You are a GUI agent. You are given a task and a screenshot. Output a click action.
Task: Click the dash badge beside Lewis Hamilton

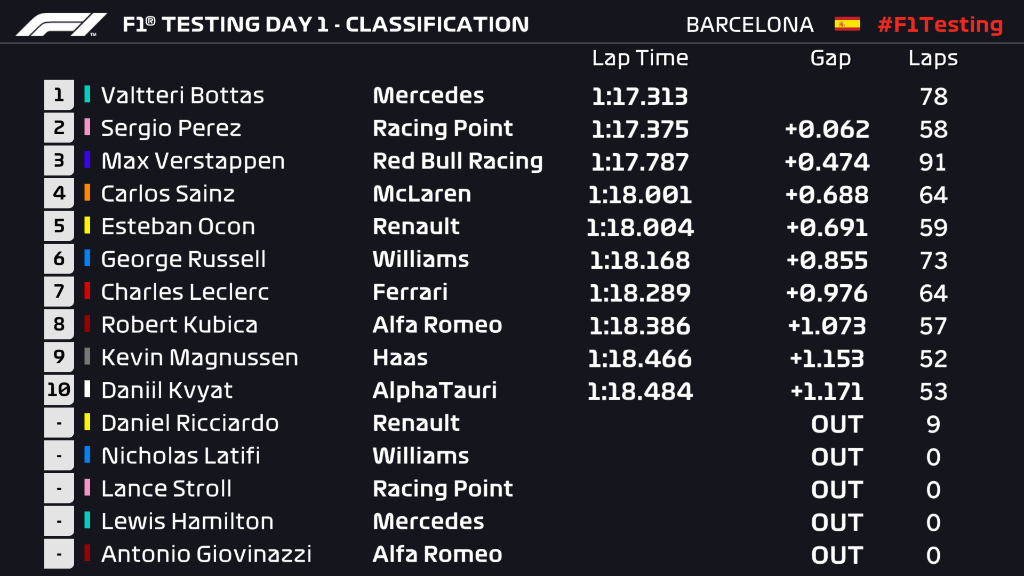click(x=59, y=521)
